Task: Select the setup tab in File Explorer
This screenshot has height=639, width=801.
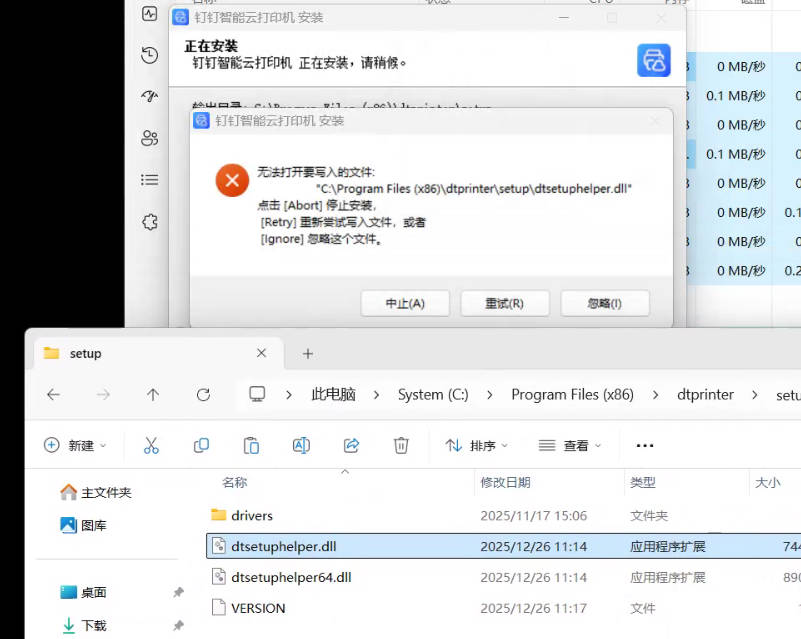Action: pos(158,353)
